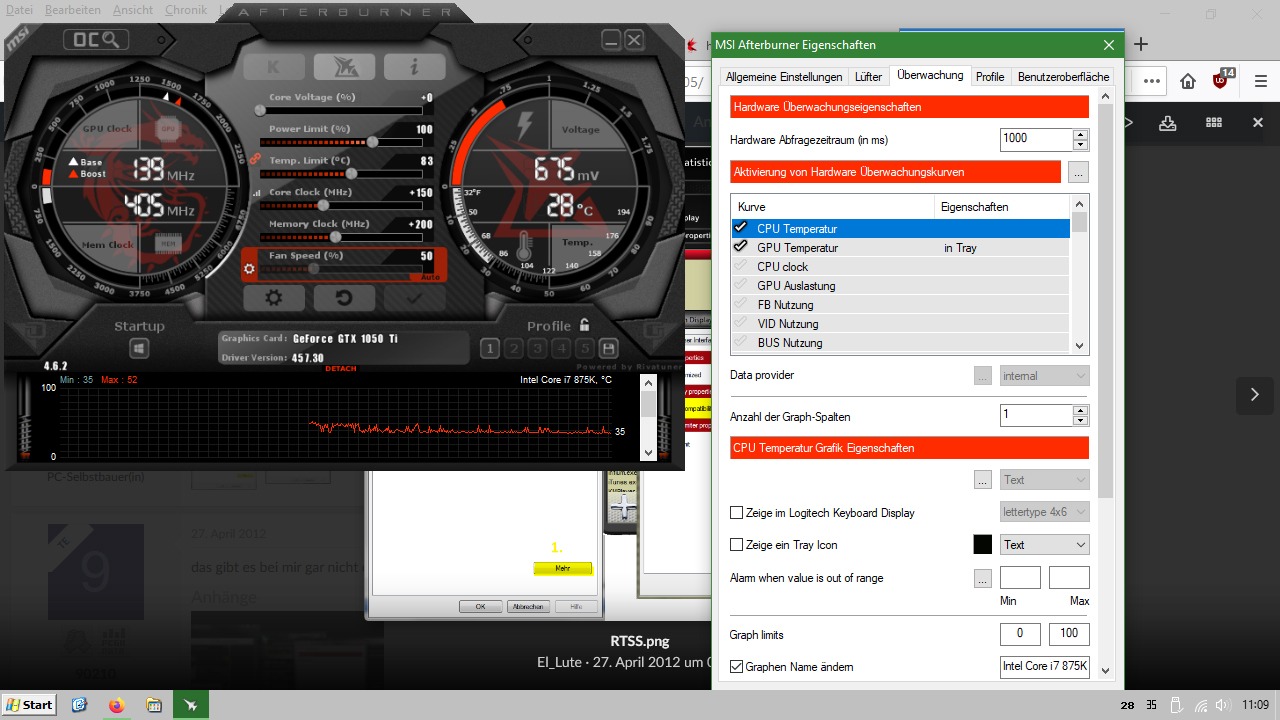Screen dimensions: 1280x720
Task: Open the lettertype 4x6 dropdown
Action: tap(1045, 512)
